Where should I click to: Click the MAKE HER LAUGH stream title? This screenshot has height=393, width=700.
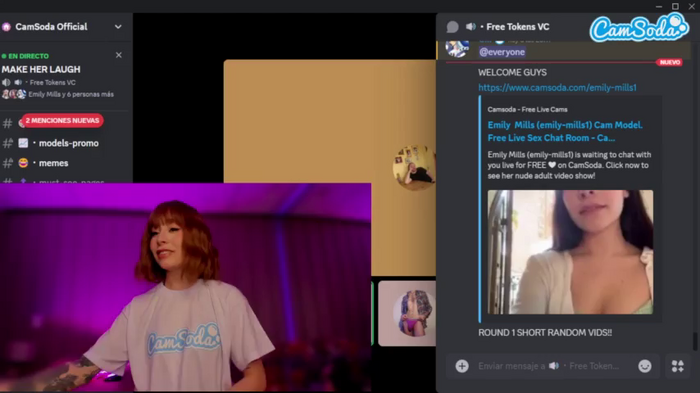[x=41, y=70]
